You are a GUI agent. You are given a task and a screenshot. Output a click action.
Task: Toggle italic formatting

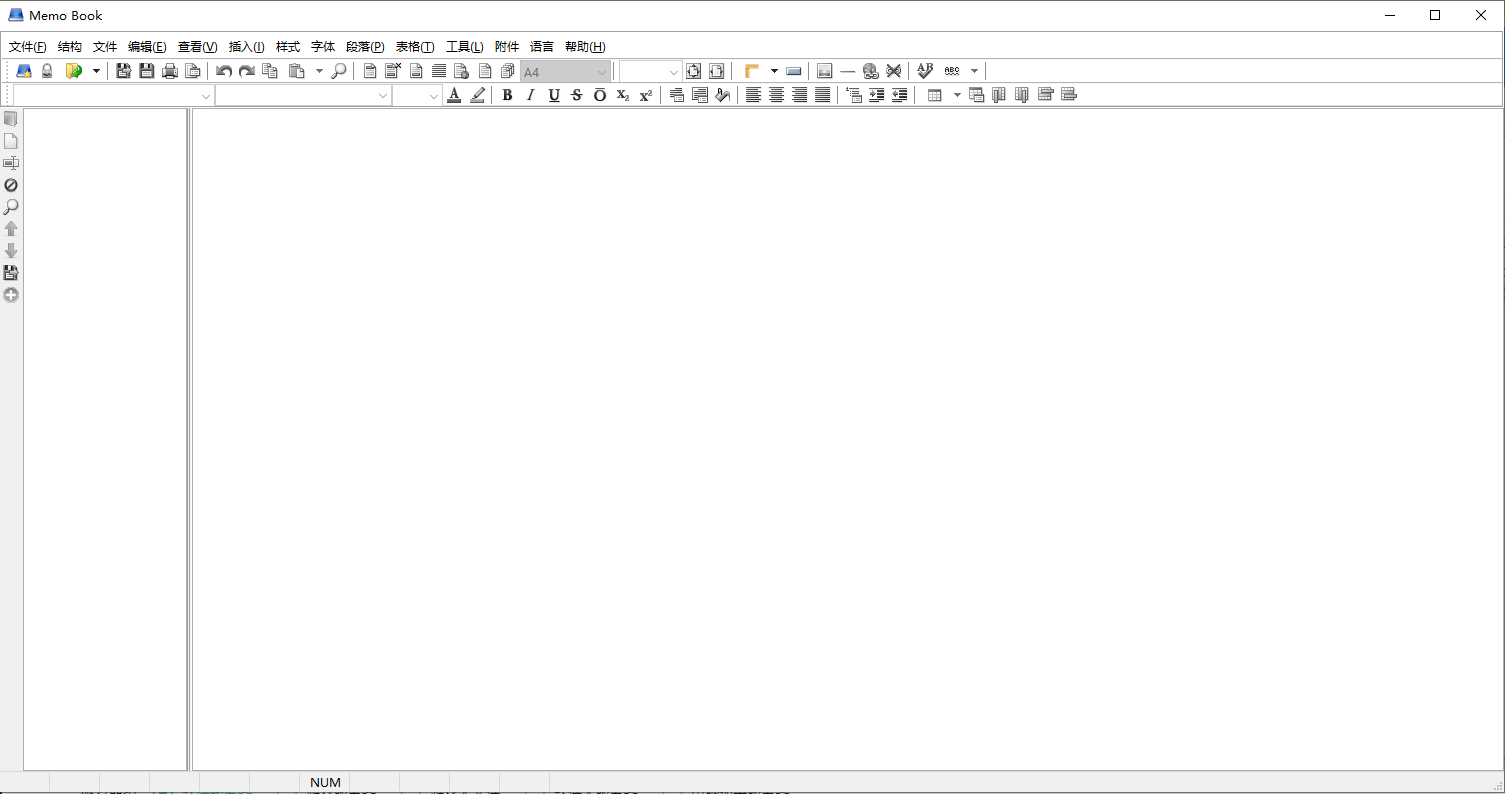pyautogui.click(x=530, y=95)
